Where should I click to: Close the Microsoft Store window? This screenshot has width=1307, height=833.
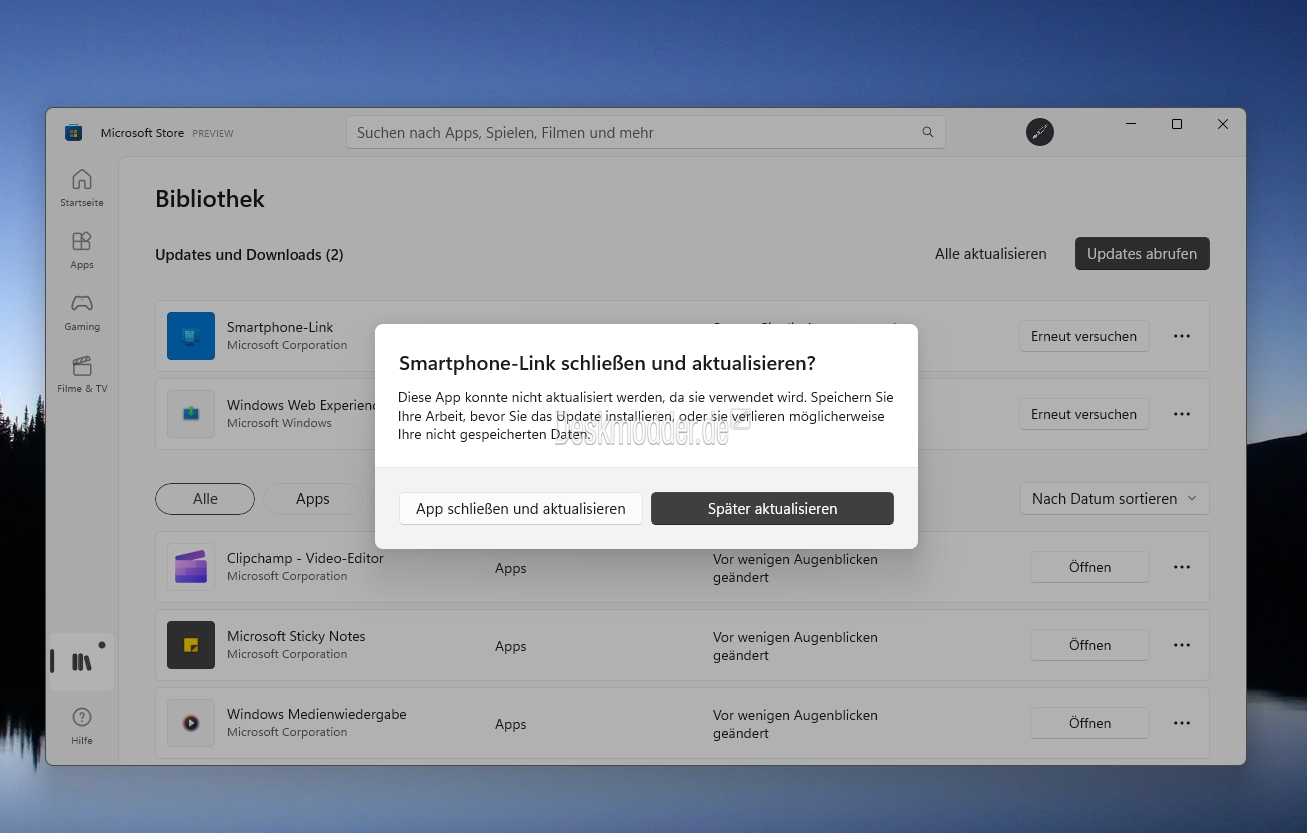[x=1223, y=124]
